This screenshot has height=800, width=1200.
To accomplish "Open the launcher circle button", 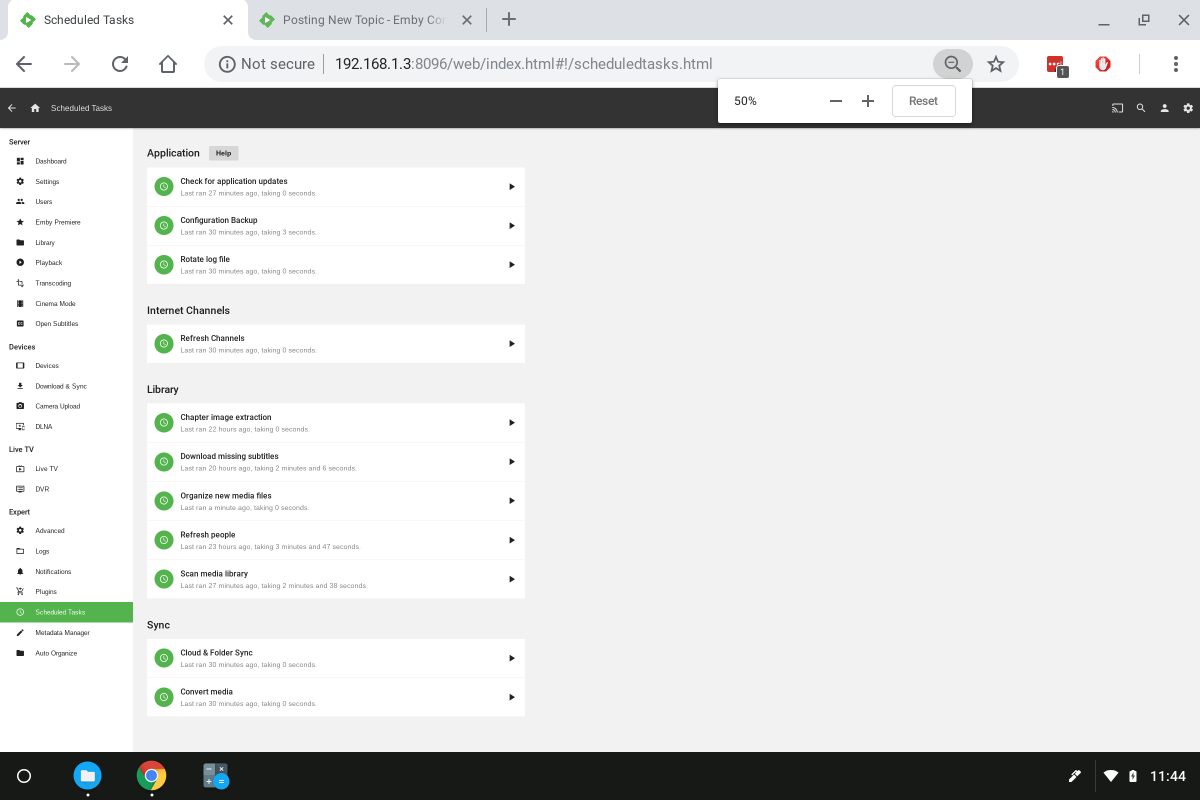I will 25,776.
